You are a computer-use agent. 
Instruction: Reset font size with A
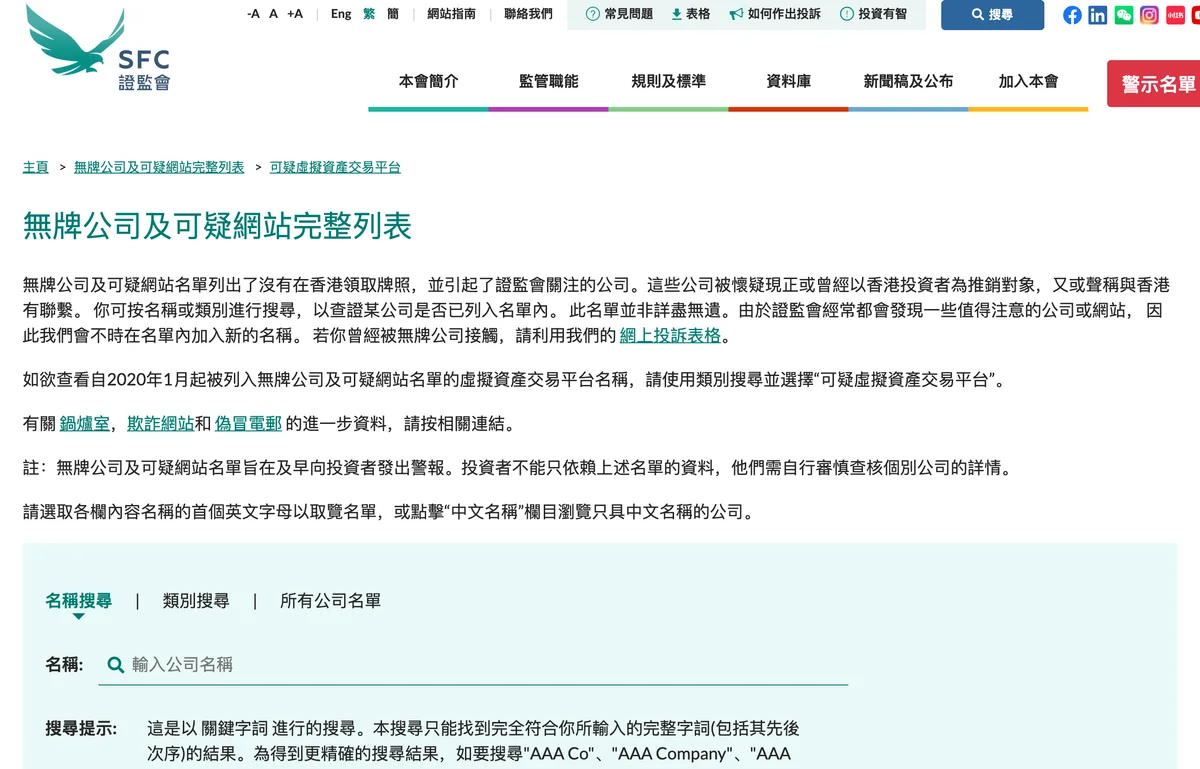coord(273,14)
